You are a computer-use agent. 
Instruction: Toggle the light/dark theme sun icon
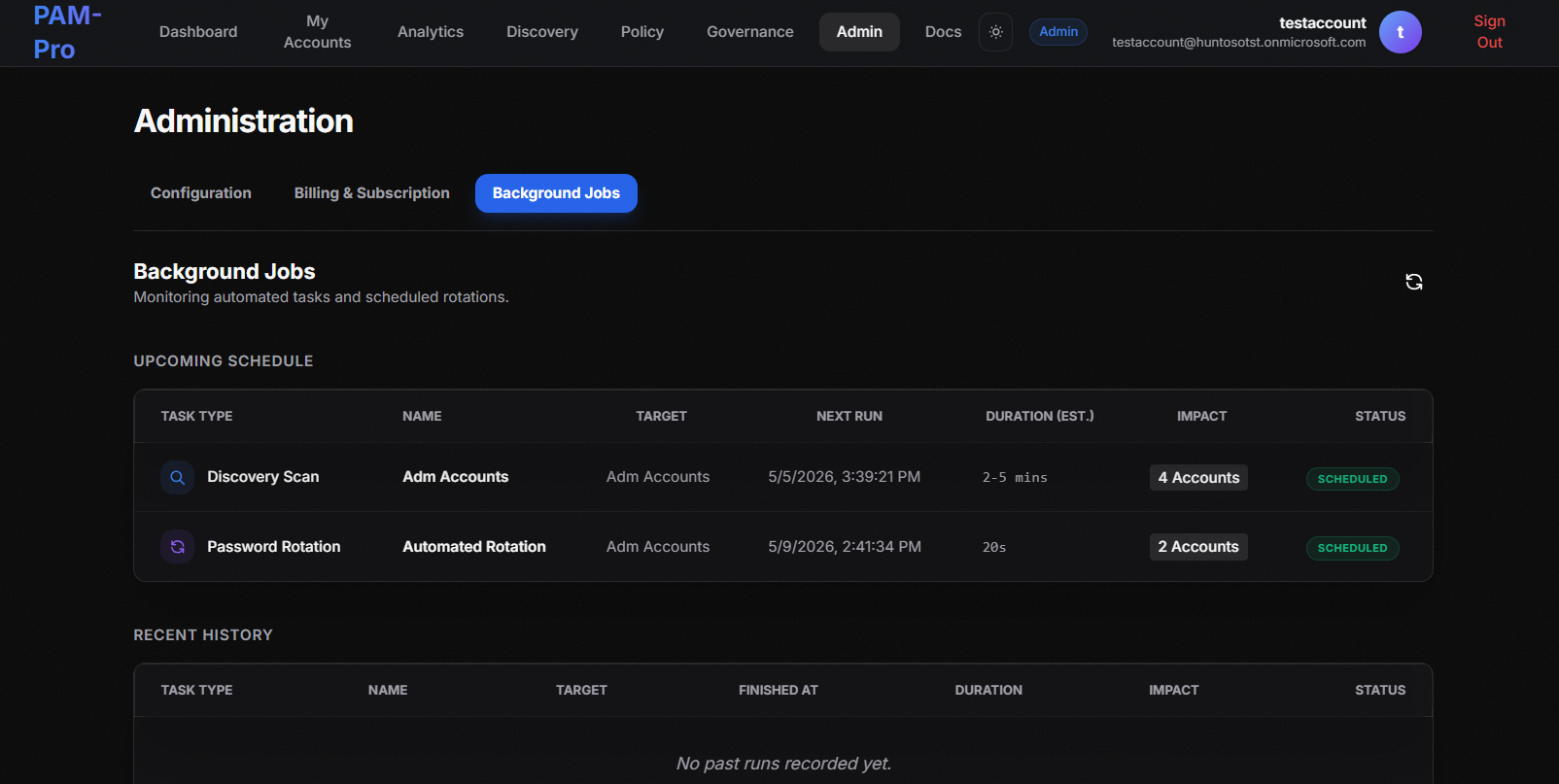(x=996, y=32)
